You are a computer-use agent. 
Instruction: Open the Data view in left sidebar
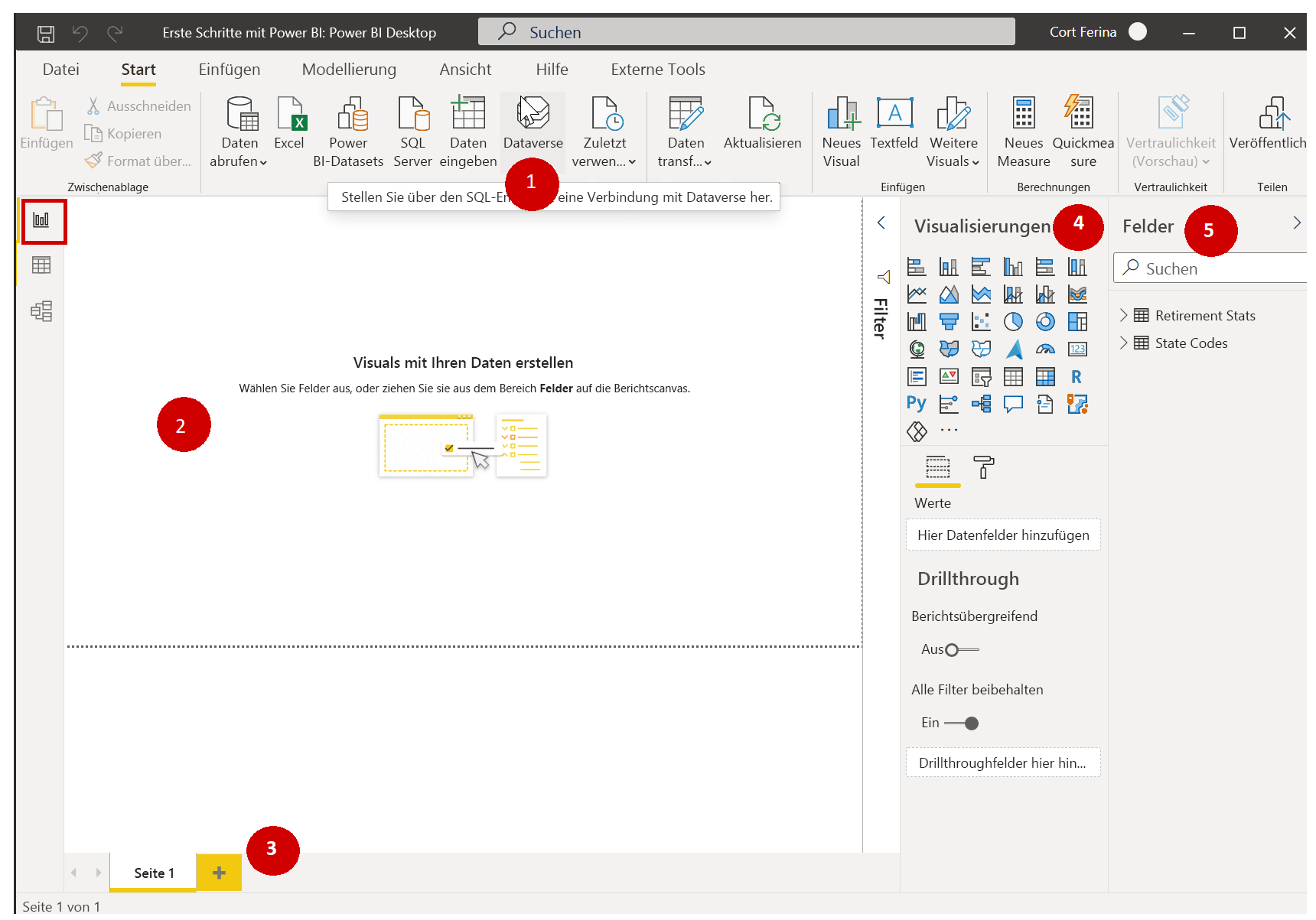[x=41, y=265]
